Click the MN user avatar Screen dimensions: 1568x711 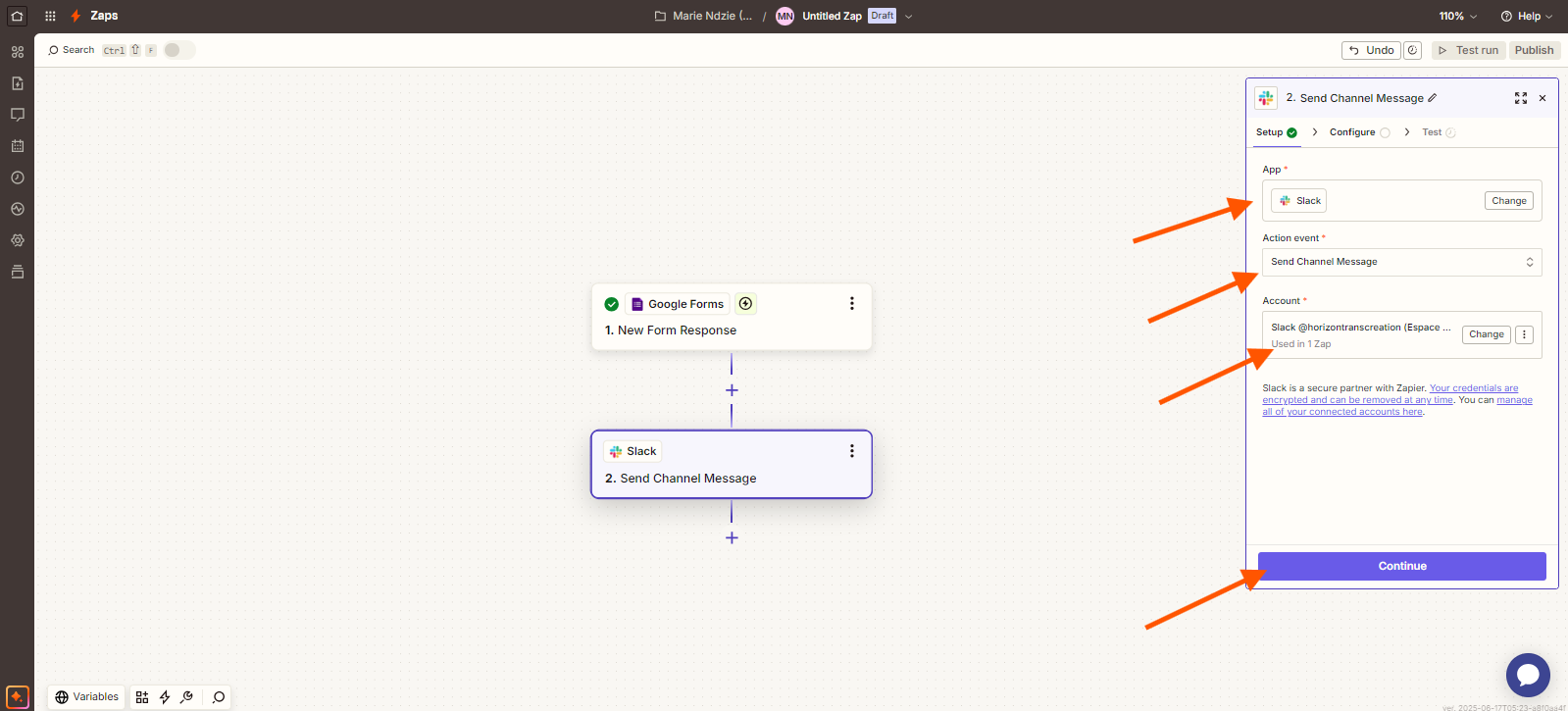(784, 16)
